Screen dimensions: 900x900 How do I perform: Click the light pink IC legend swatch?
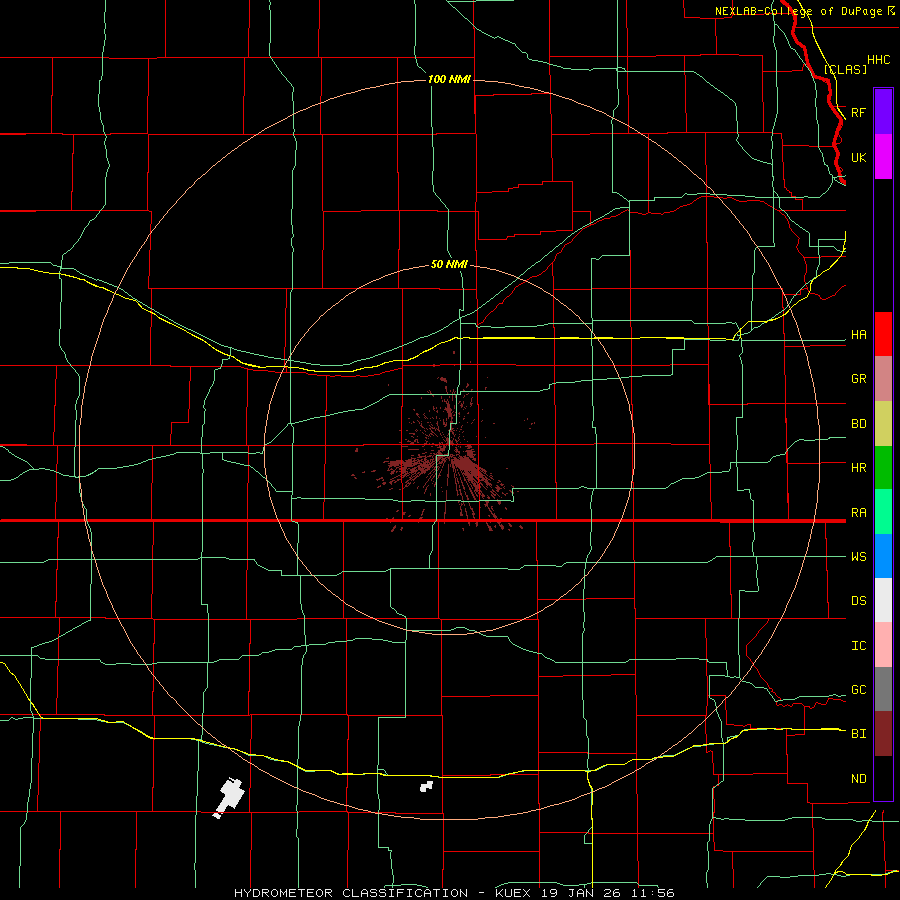(x=883, y=645)
